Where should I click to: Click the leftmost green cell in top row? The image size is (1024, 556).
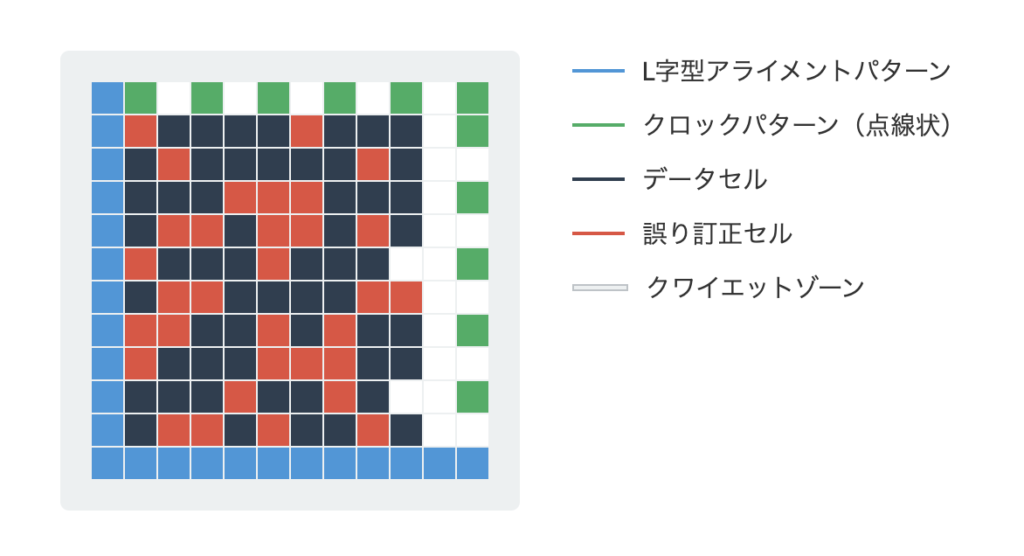tap(141, 98)
